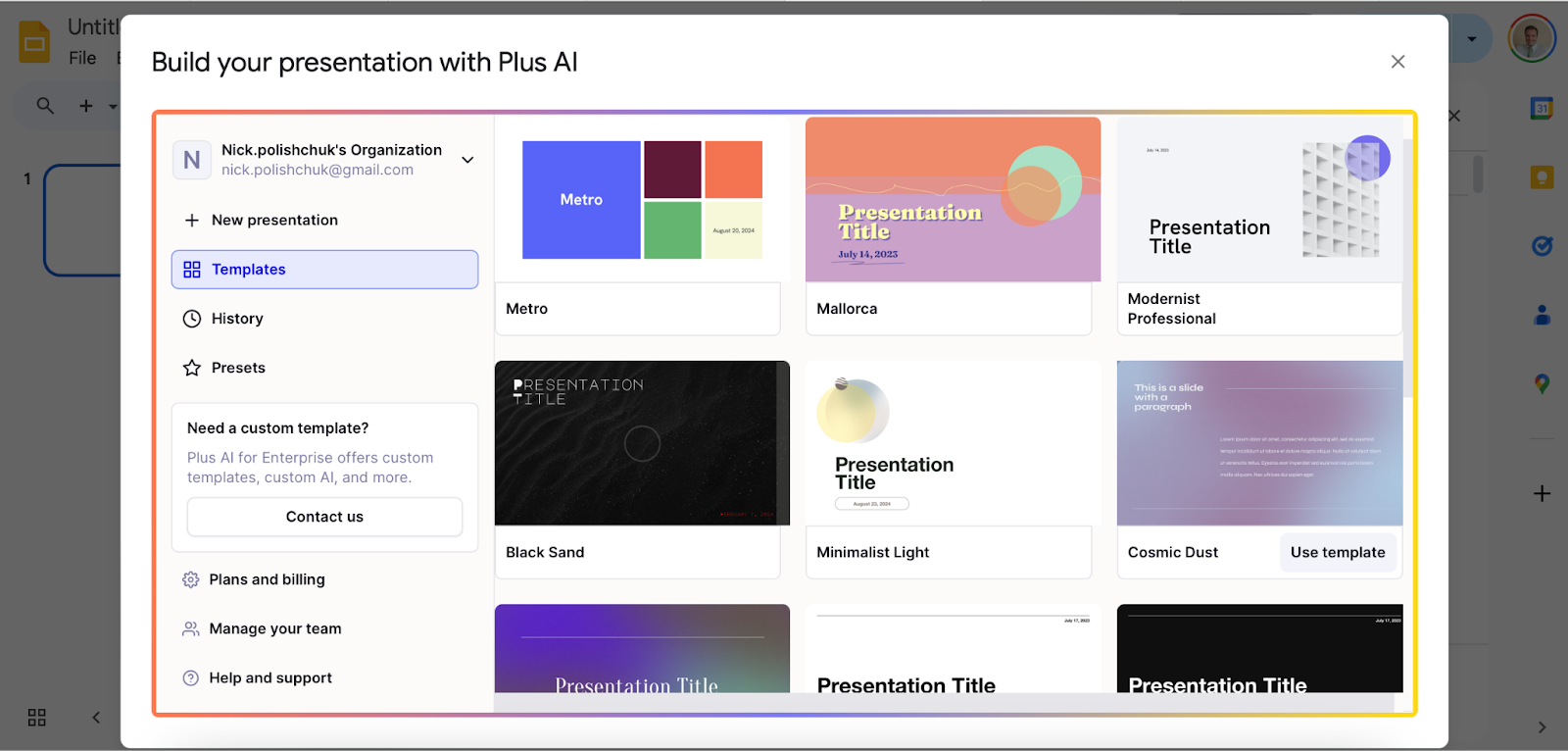The image size is (1568, 751).
Task: Click the N organization avatar
Action: (x=192, y=160)
